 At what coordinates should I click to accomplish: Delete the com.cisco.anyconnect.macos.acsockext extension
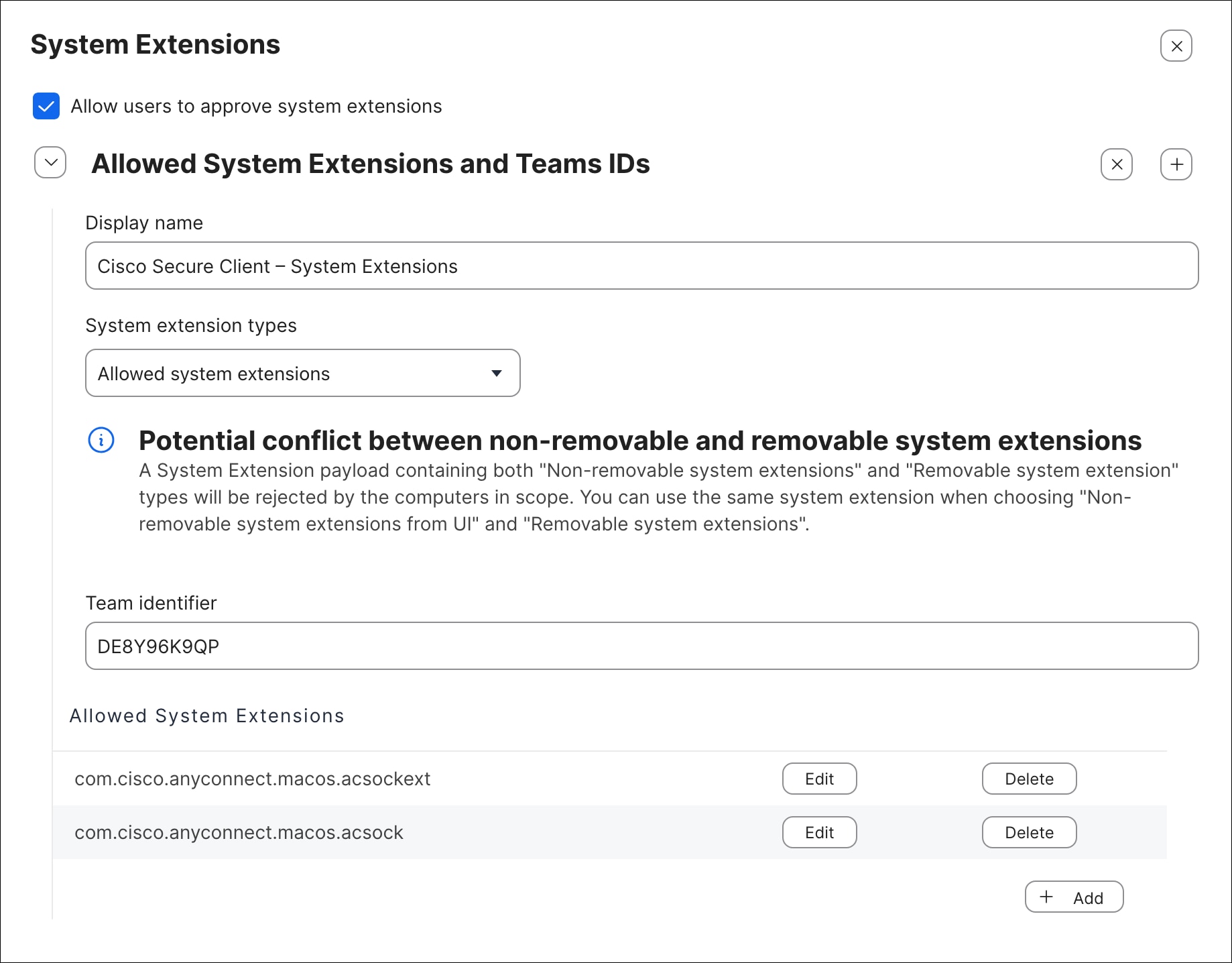(x=1029, y=779)
